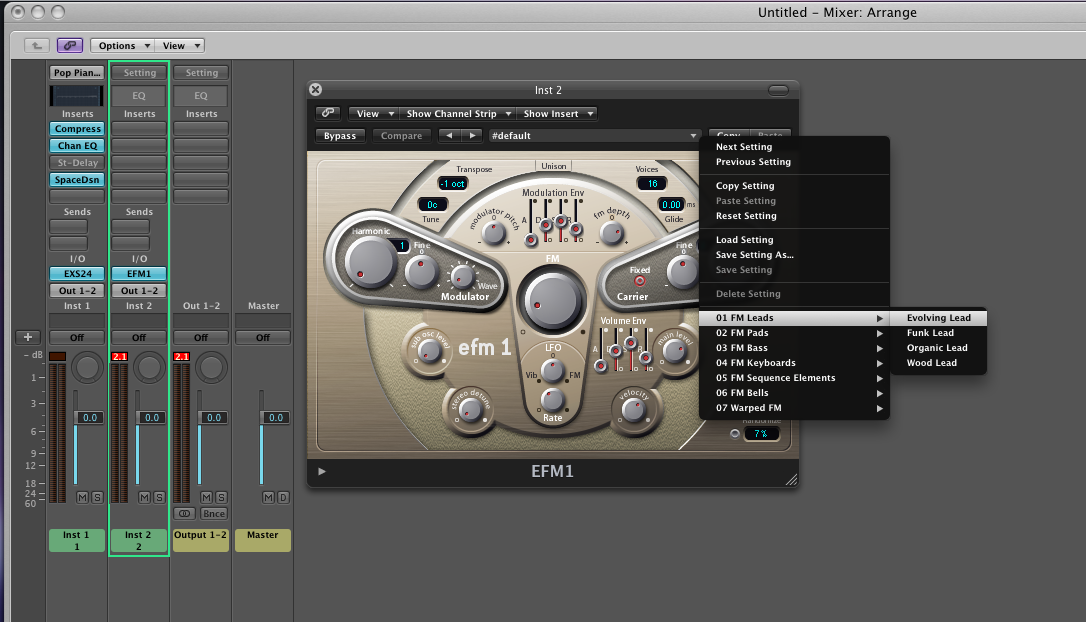Click the main level knob

point(674,351)
